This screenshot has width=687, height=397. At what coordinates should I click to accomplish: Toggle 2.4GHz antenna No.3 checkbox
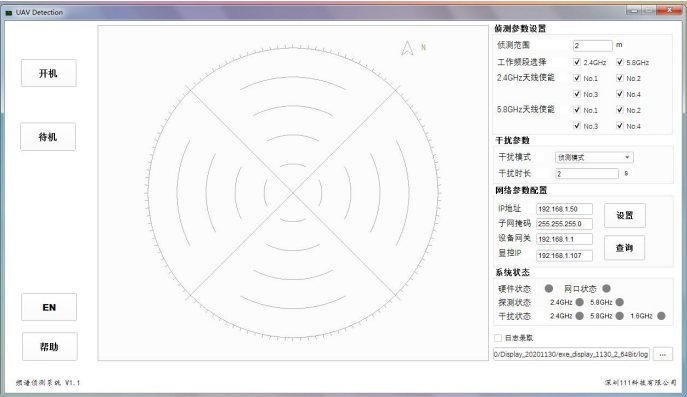pos(577,94)
